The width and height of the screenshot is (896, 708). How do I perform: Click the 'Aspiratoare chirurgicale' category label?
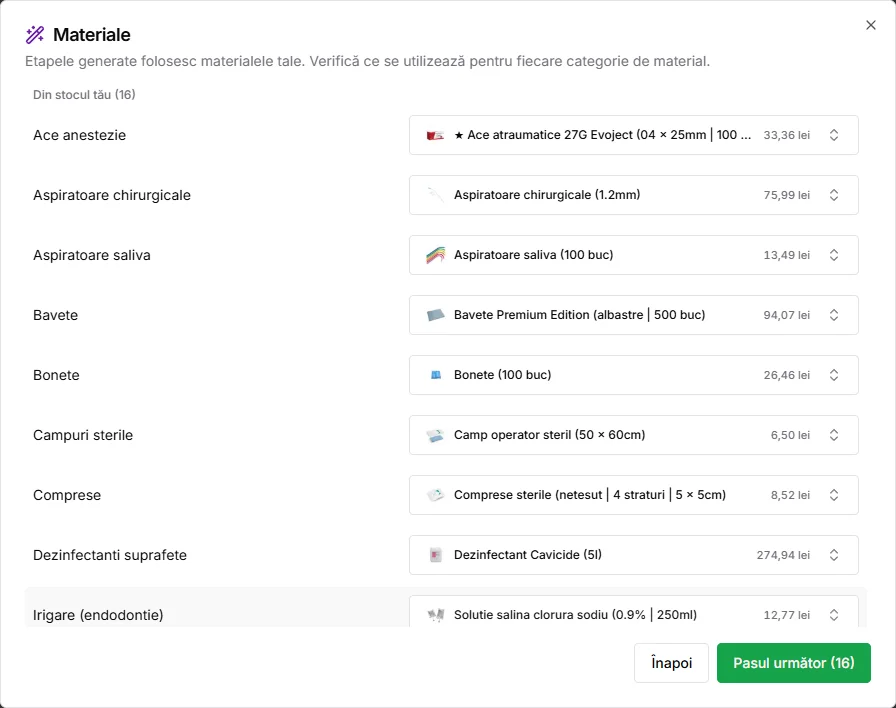tap(112, 195)
